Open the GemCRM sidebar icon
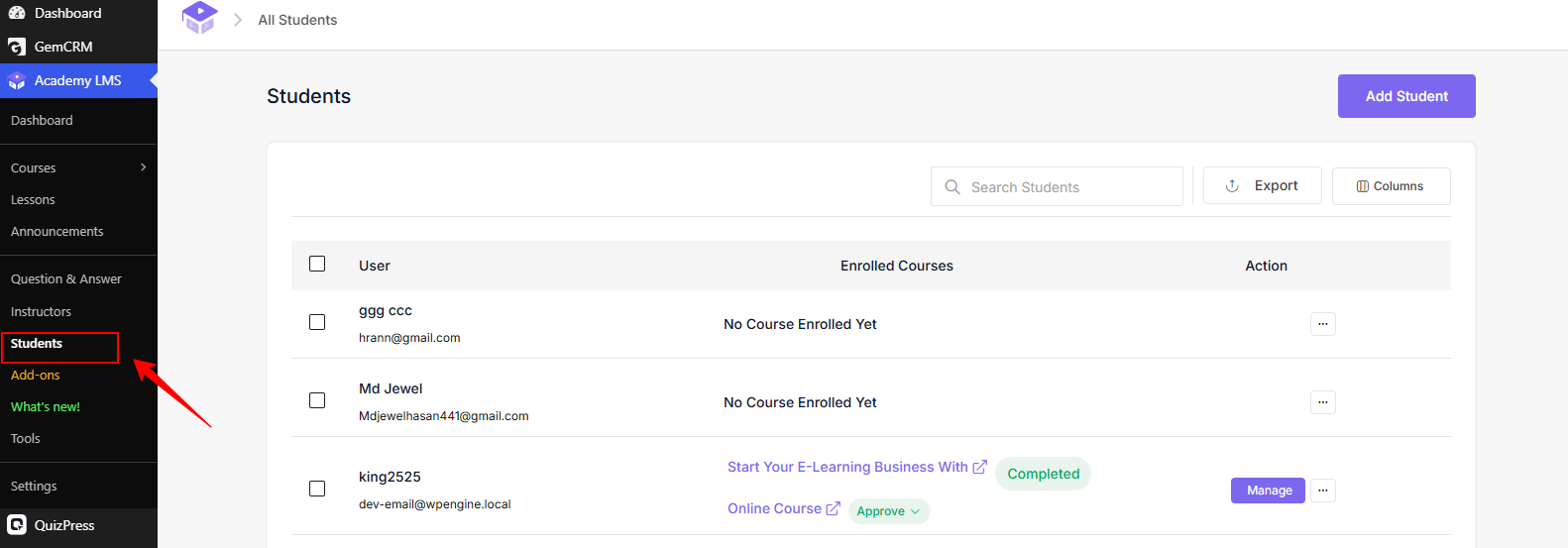Image resolution: width=1568 pixels, height=548 pixels. (17, 47)
